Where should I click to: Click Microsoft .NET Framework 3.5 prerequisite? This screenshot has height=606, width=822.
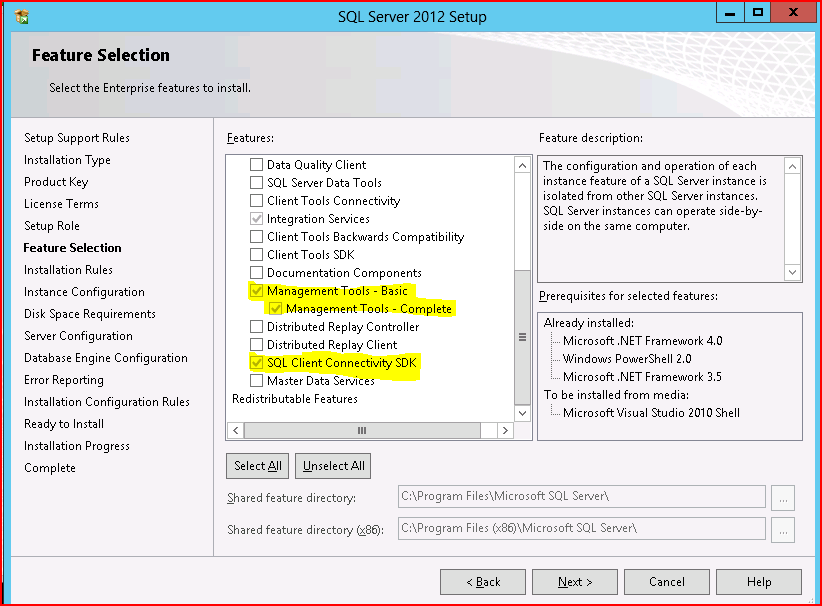click(x=642, y=377)
